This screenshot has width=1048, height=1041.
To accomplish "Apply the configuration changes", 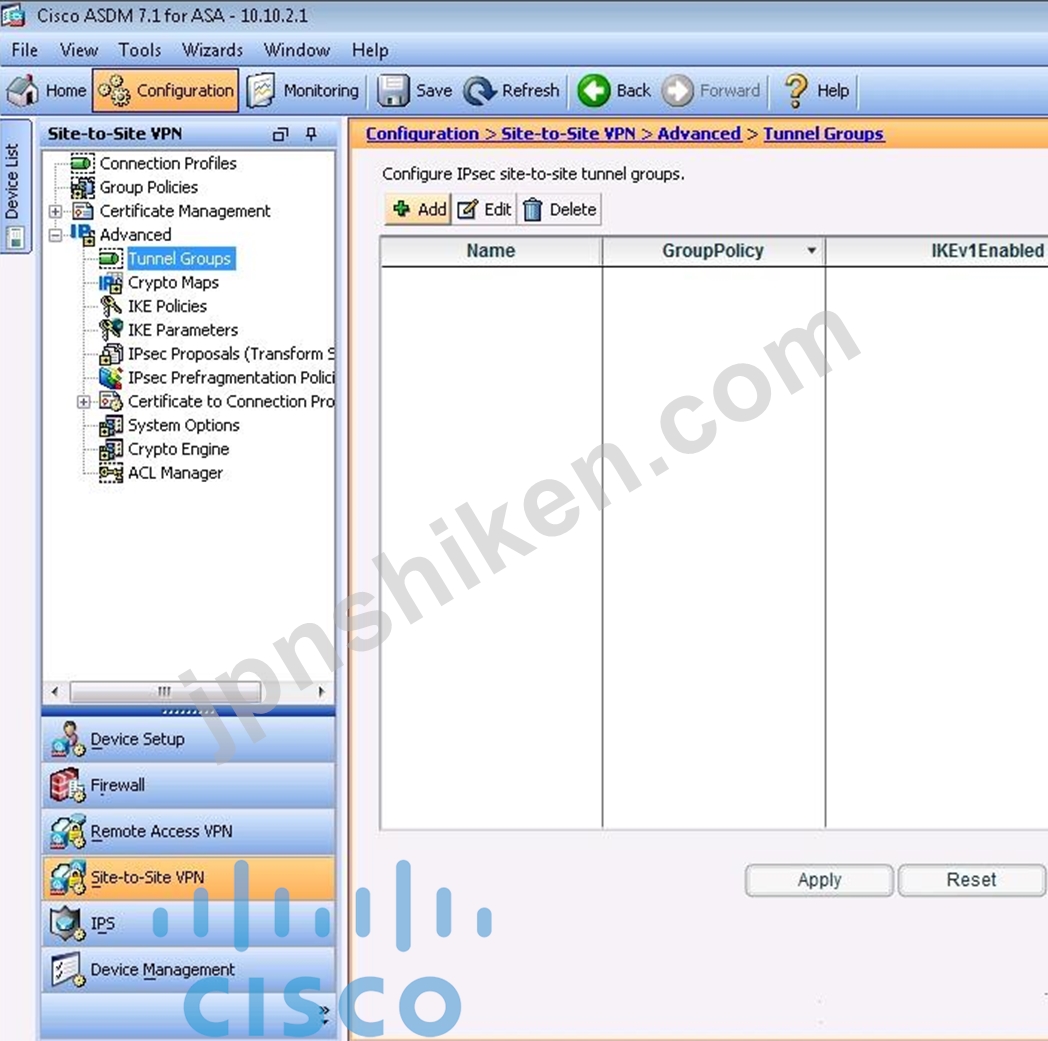I will coord(819,880).
